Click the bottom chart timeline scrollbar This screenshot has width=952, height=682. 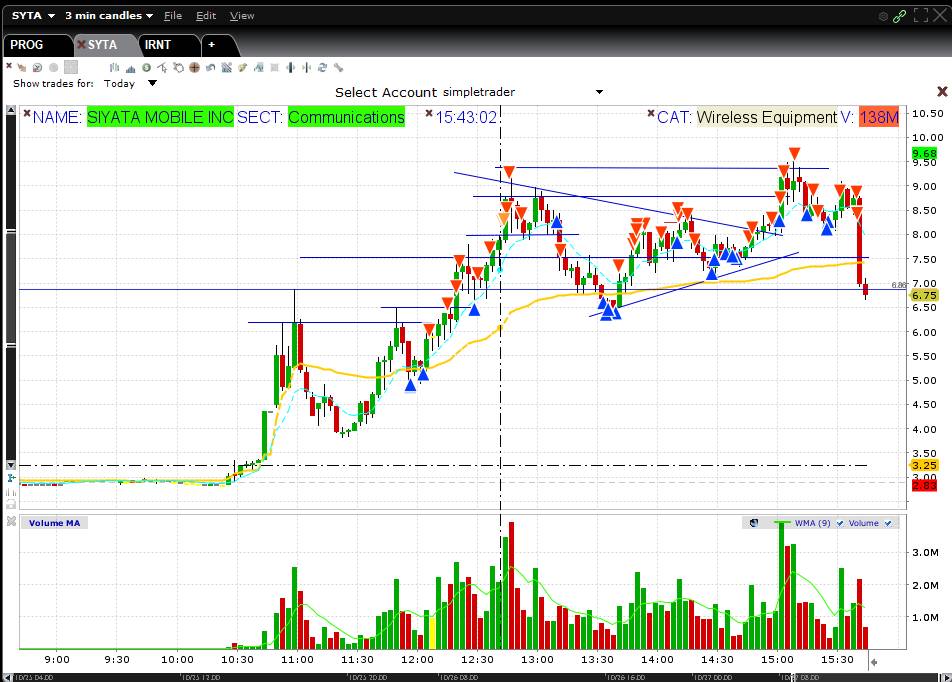click(x=476, y=675)
